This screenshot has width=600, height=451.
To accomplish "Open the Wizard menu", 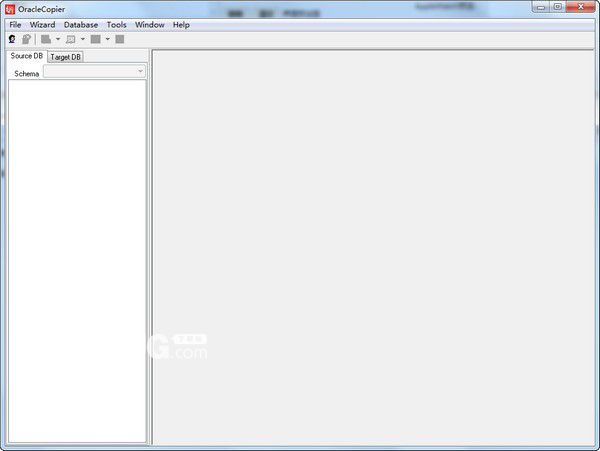I will pos(42,25).
